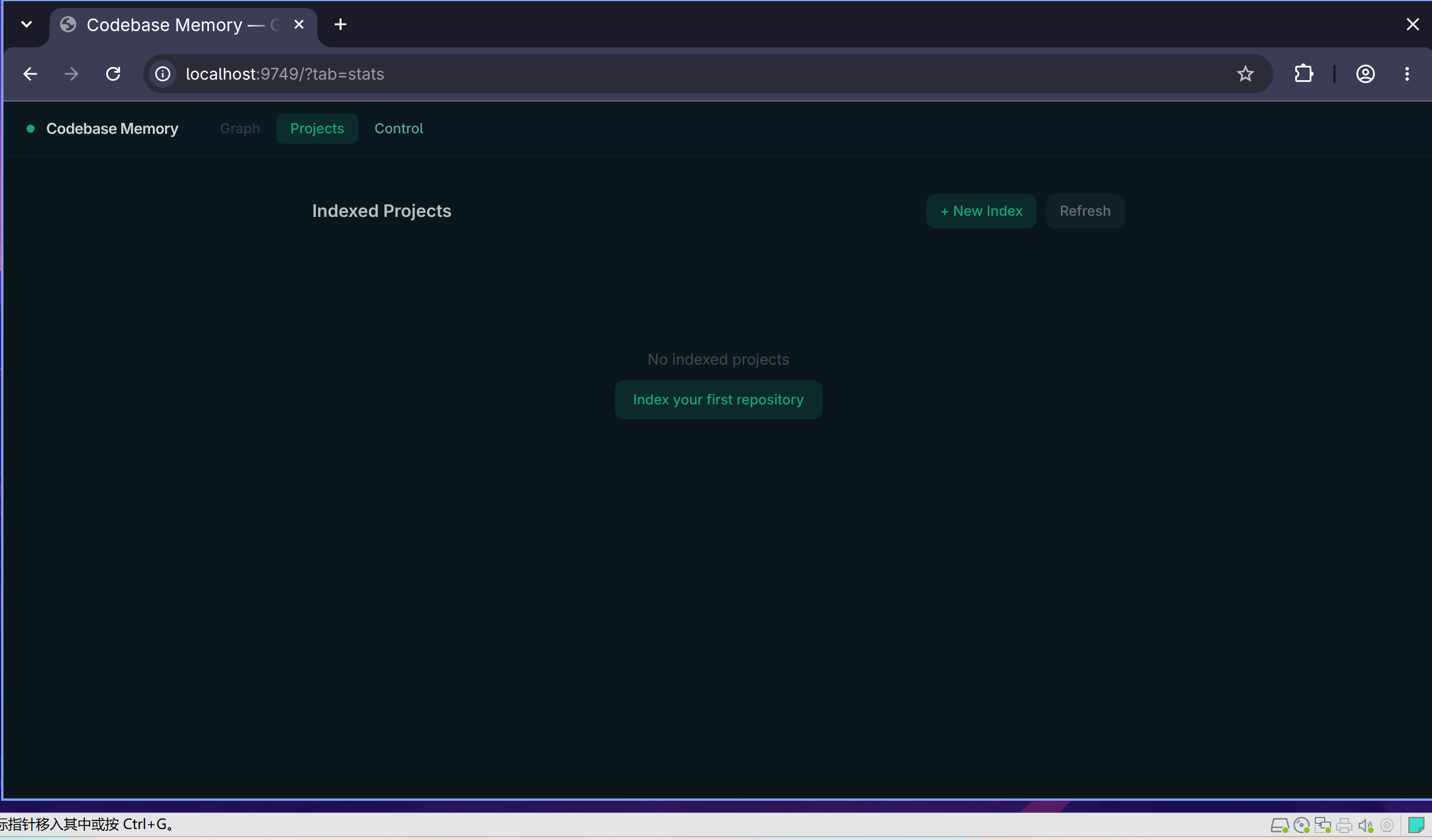Open the three-dot browser menu
Screen dimensions: 1432x840
(1407, 74)
